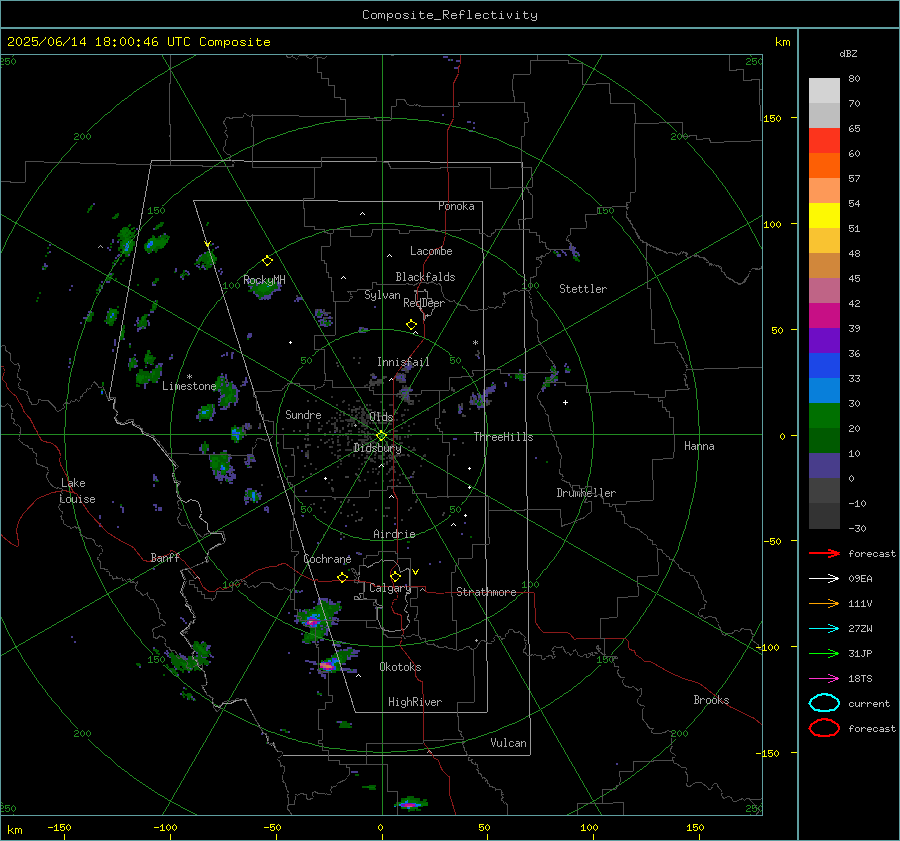Viewport: 900px width, 841px height.
Task: Click the magenta dBZ color swatch
Action: tap(824, 316)
